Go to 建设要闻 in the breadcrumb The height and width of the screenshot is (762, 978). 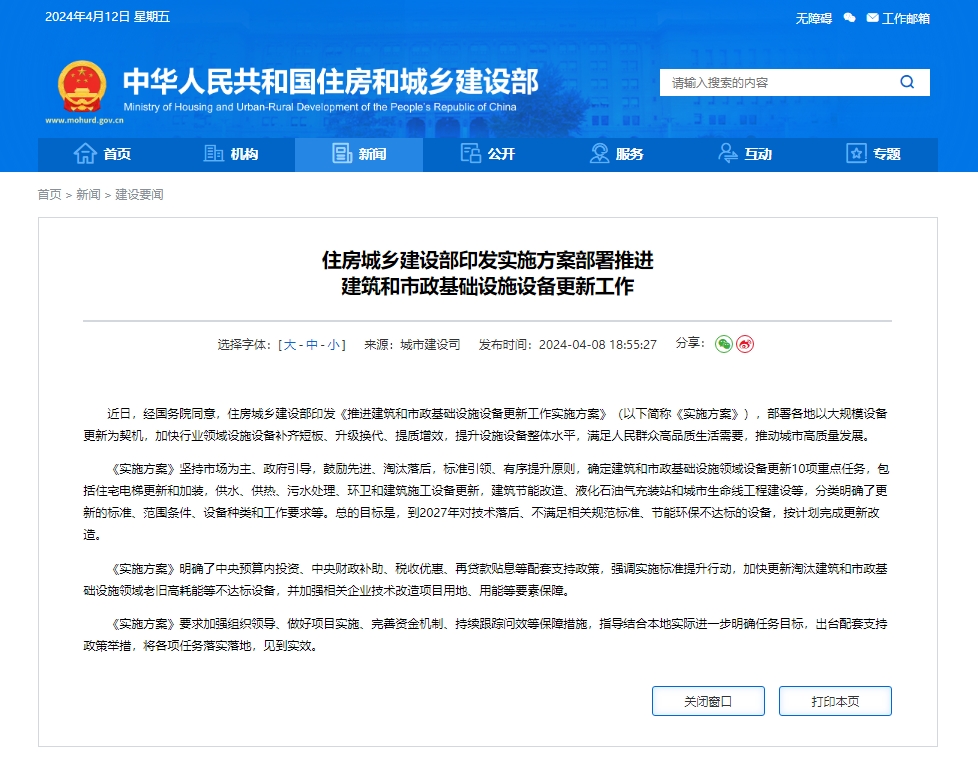tap(139, 195)
